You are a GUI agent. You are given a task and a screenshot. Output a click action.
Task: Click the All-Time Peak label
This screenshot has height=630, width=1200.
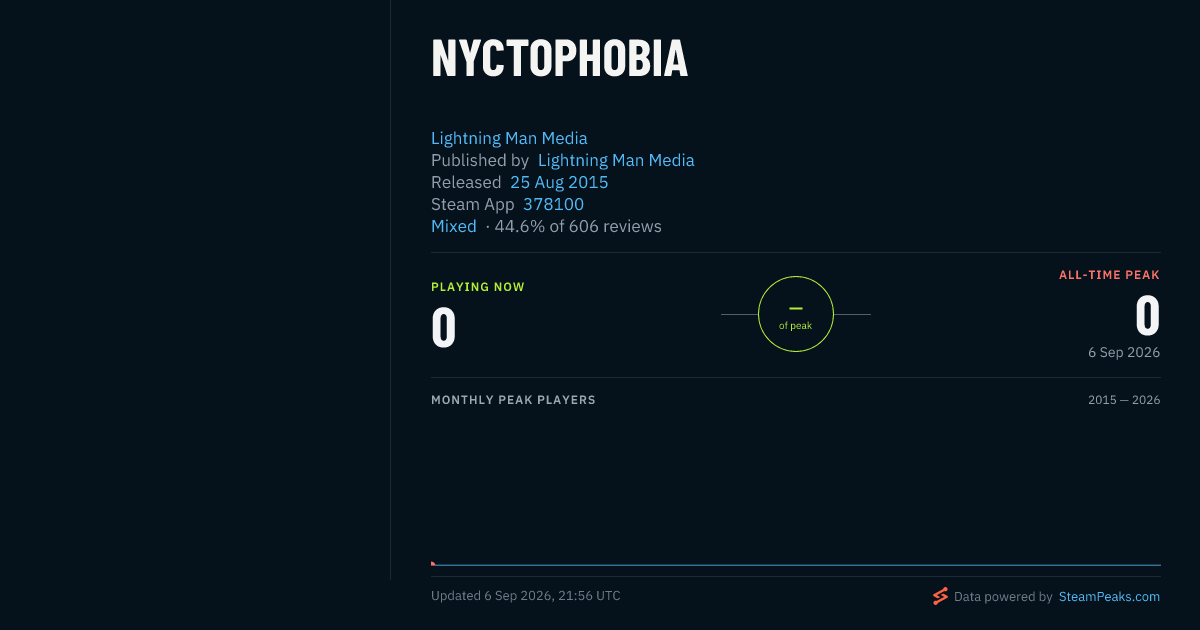(1110, 275)
